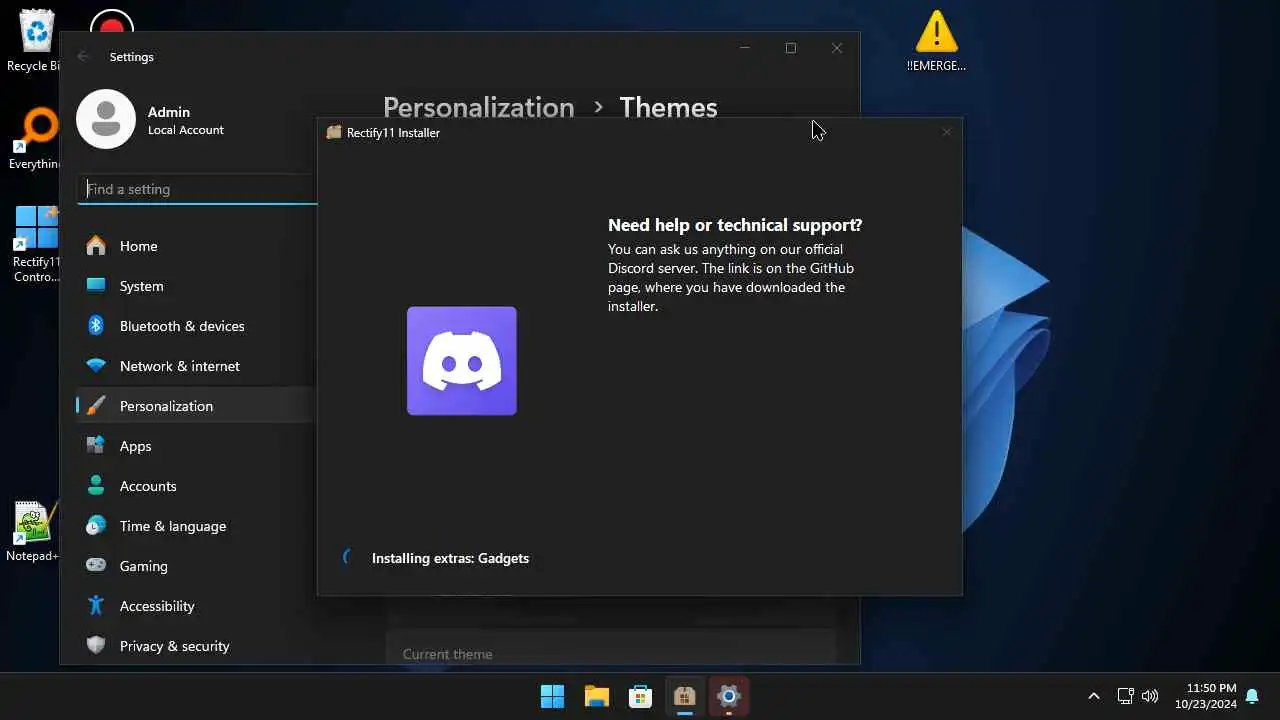Image resolution: width=1280 pixels, height=720 pixels.
Task: Click the 'Need help or technical support?' heading
Action: tap(735, 225)
